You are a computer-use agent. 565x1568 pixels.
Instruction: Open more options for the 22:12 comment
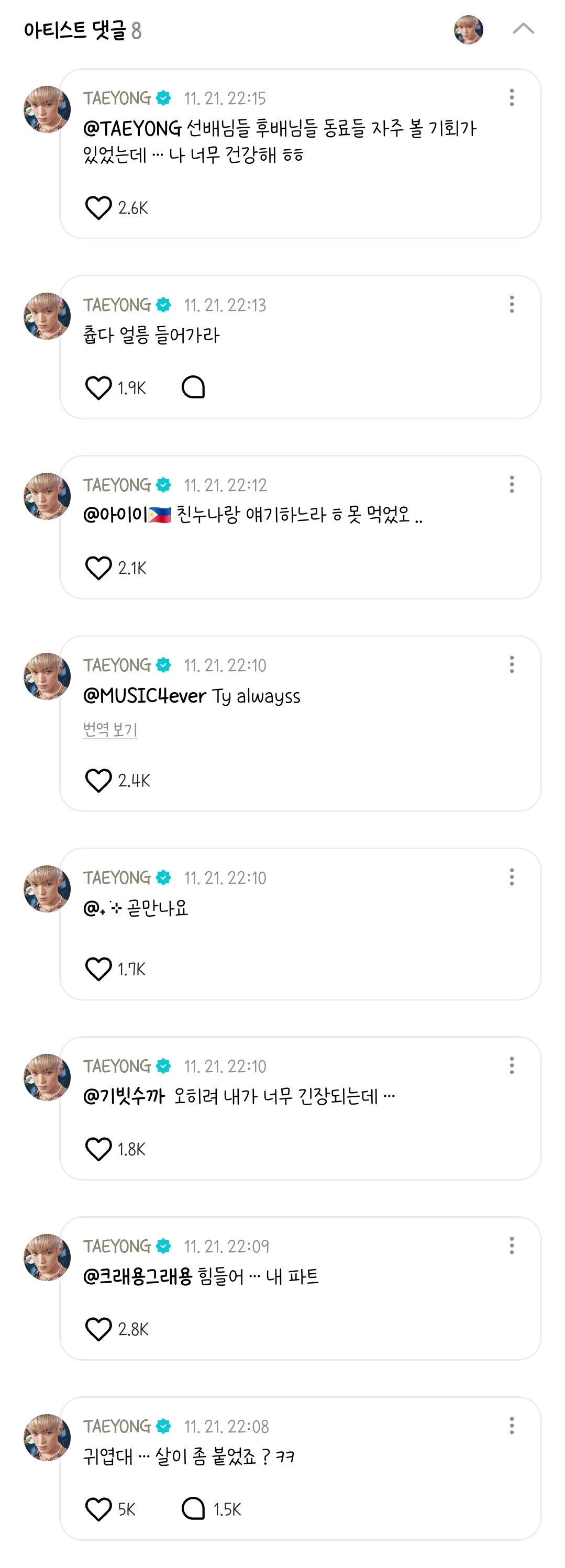pos(512,484)
